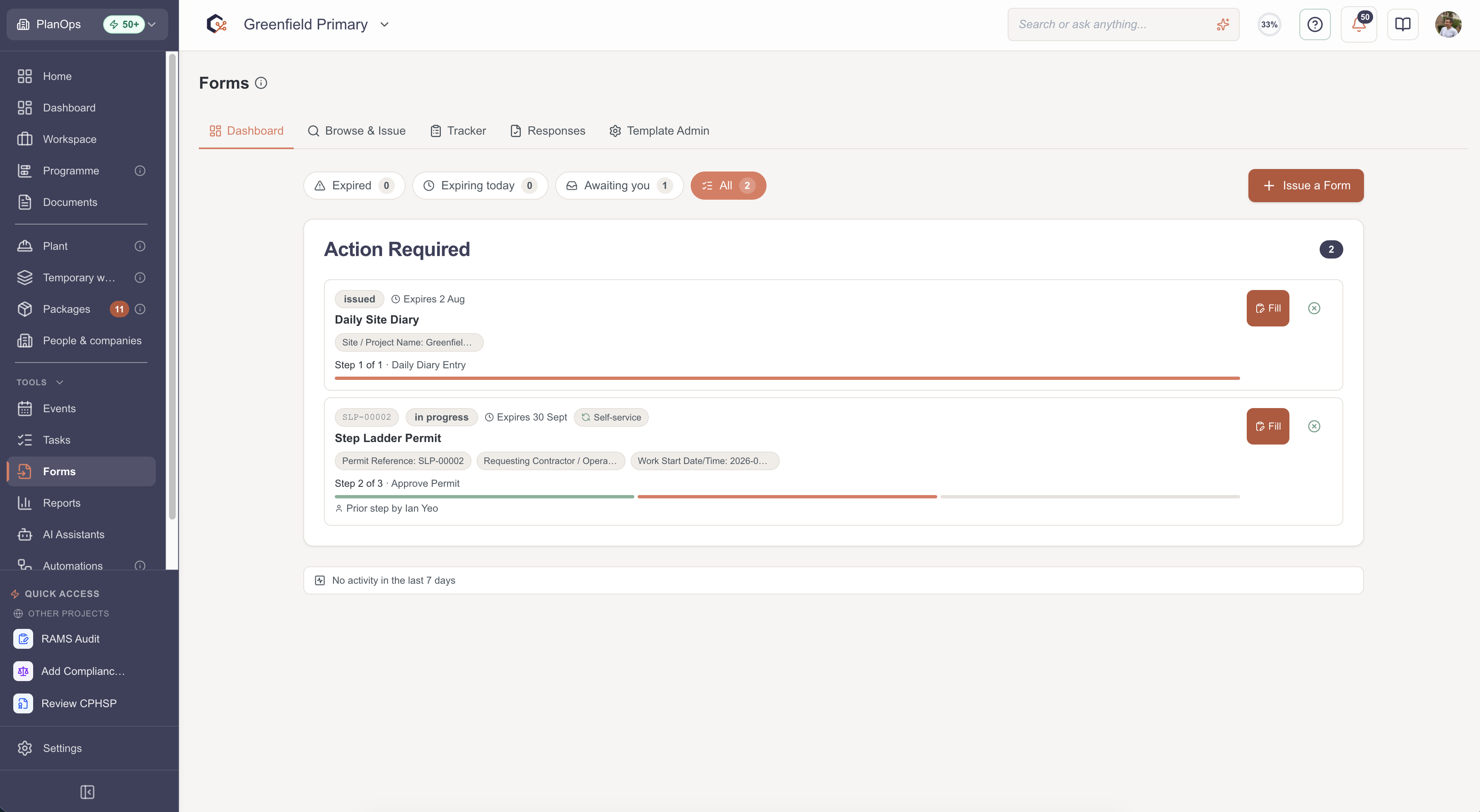Fill the Daily Site Diary form
The width and height of the screenshot is (1480, 812).
1267,308
